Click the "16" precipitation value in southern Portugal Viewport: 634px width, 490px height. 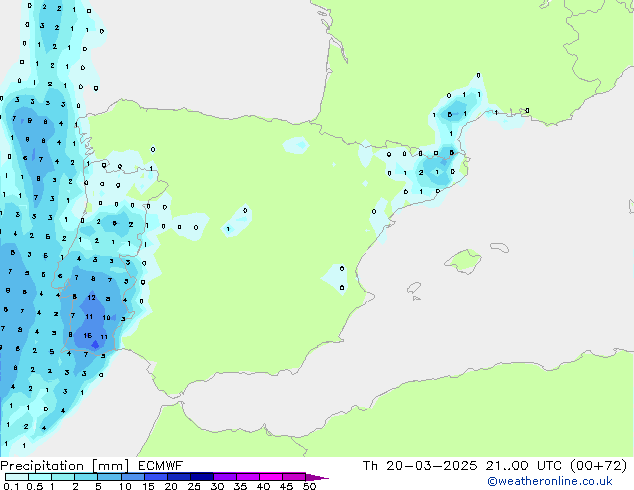coord(88,336)
